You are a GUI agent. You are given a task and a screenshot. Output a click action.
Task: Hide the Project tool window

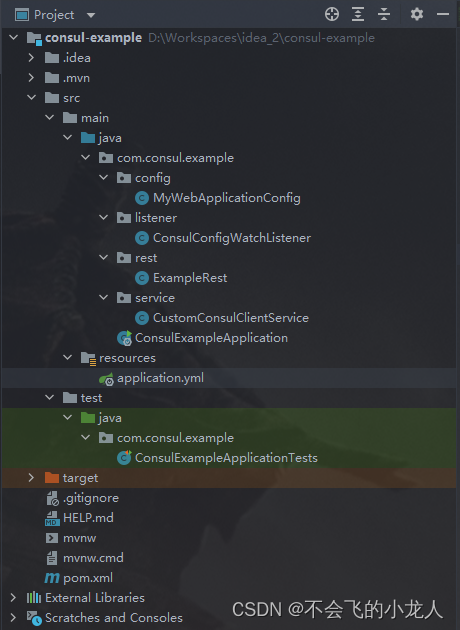coord(443,14)
